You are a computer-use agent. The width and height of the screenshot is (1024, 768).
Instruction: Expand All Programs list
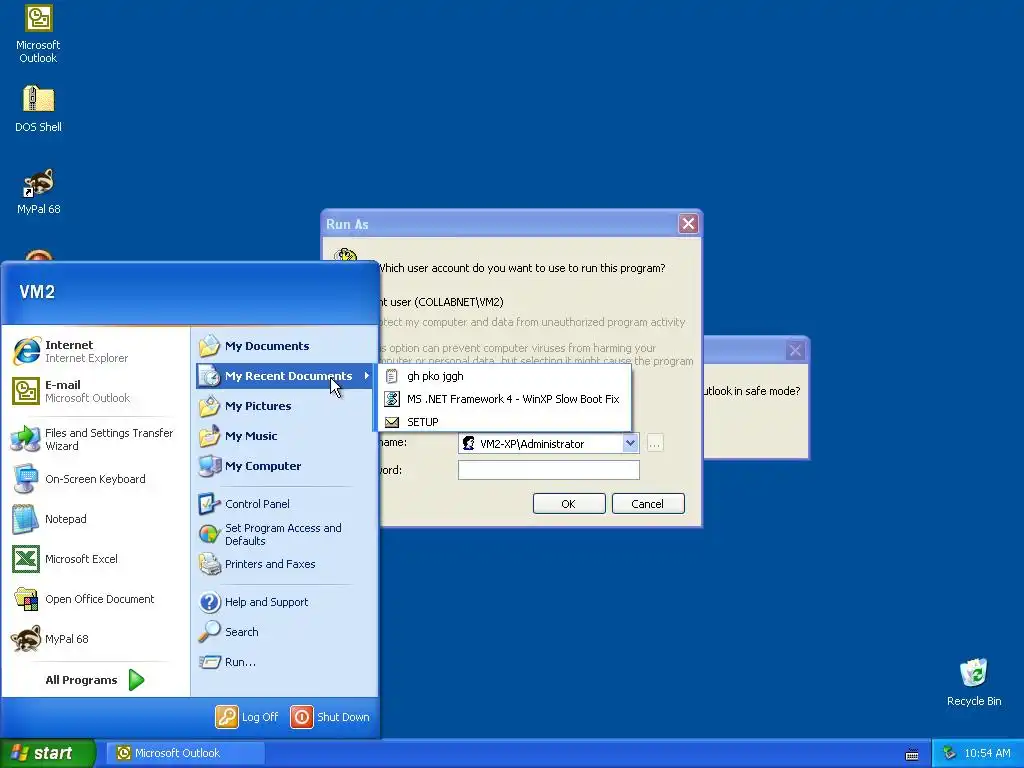pyautogui.click(x=95, y=680)
